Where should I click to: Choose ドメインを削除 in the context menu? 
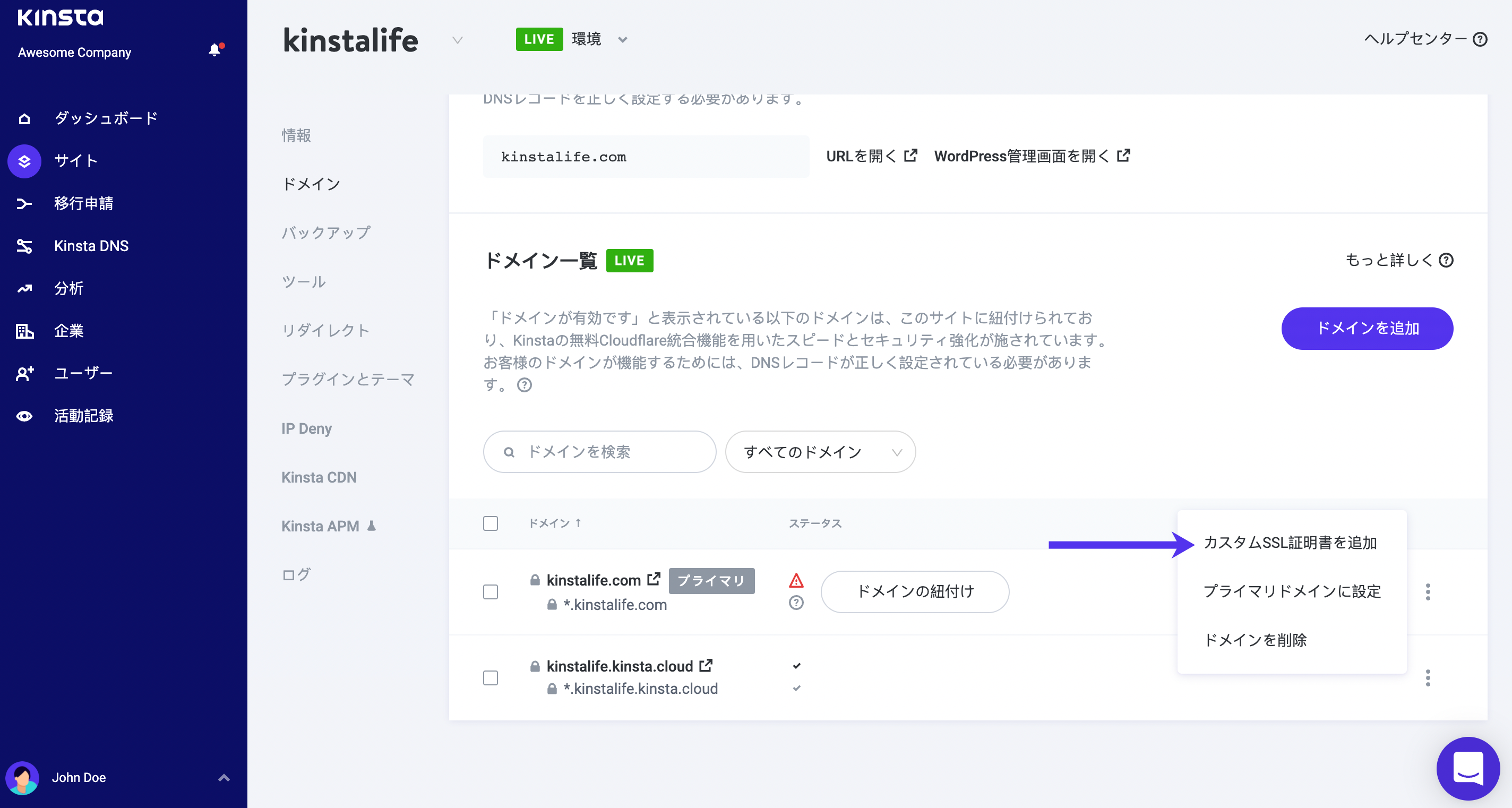click(1256, 640)
